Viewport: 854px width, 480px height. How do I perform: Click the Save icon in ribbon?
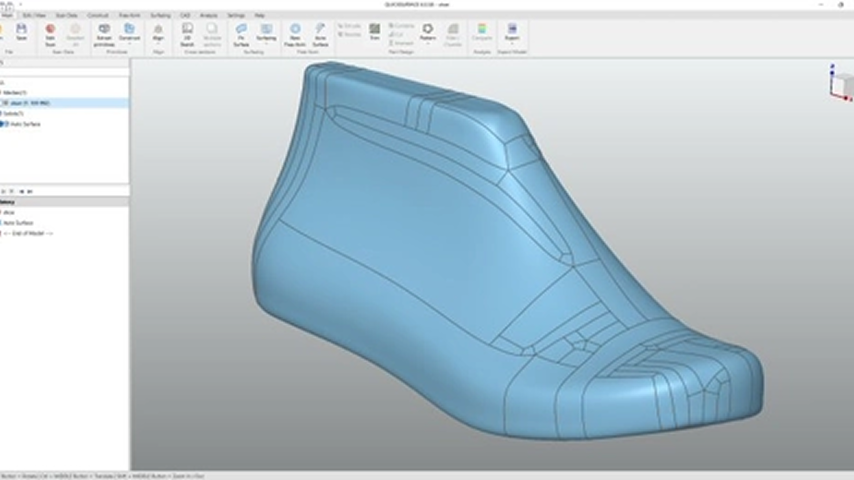coord(22,32)
